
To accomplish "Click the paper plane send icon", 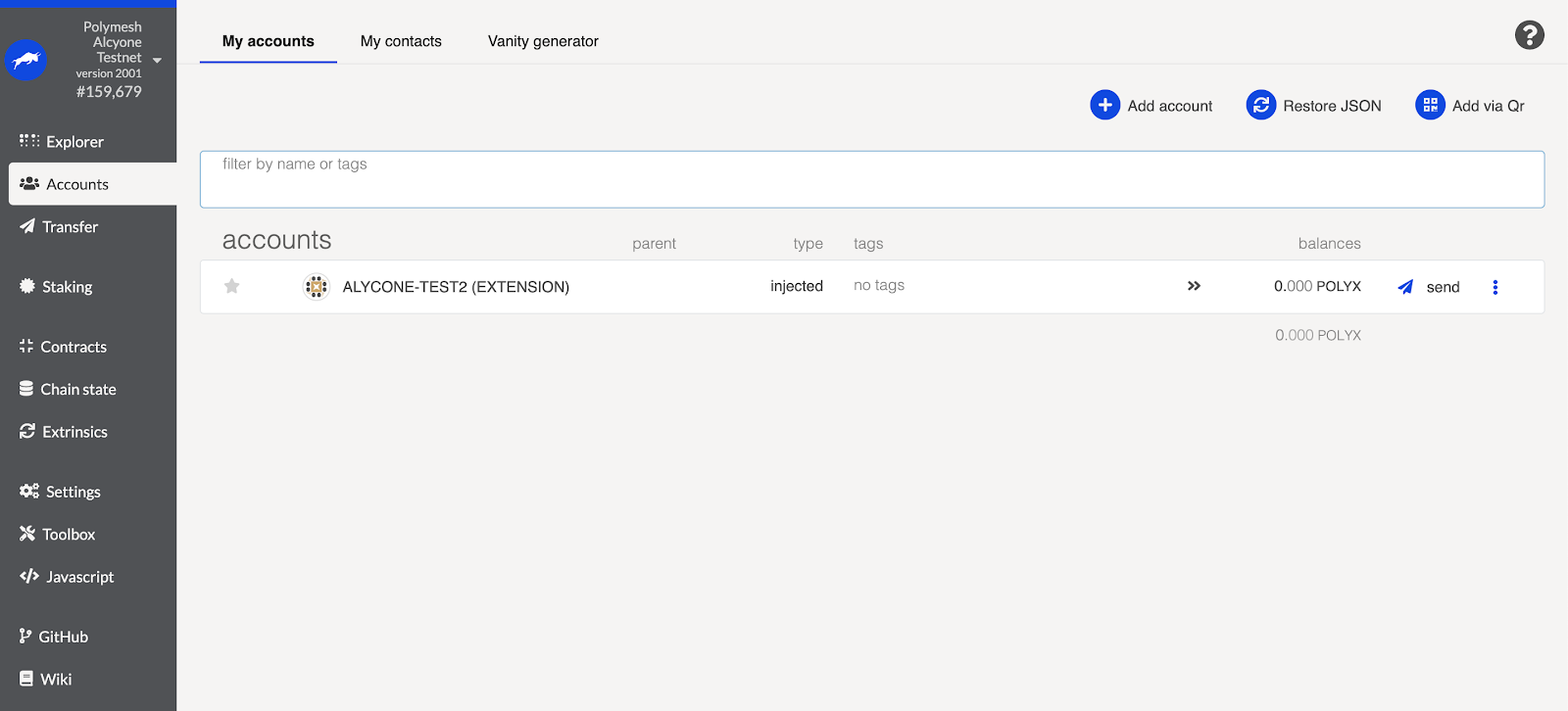I will point(1405,287).
